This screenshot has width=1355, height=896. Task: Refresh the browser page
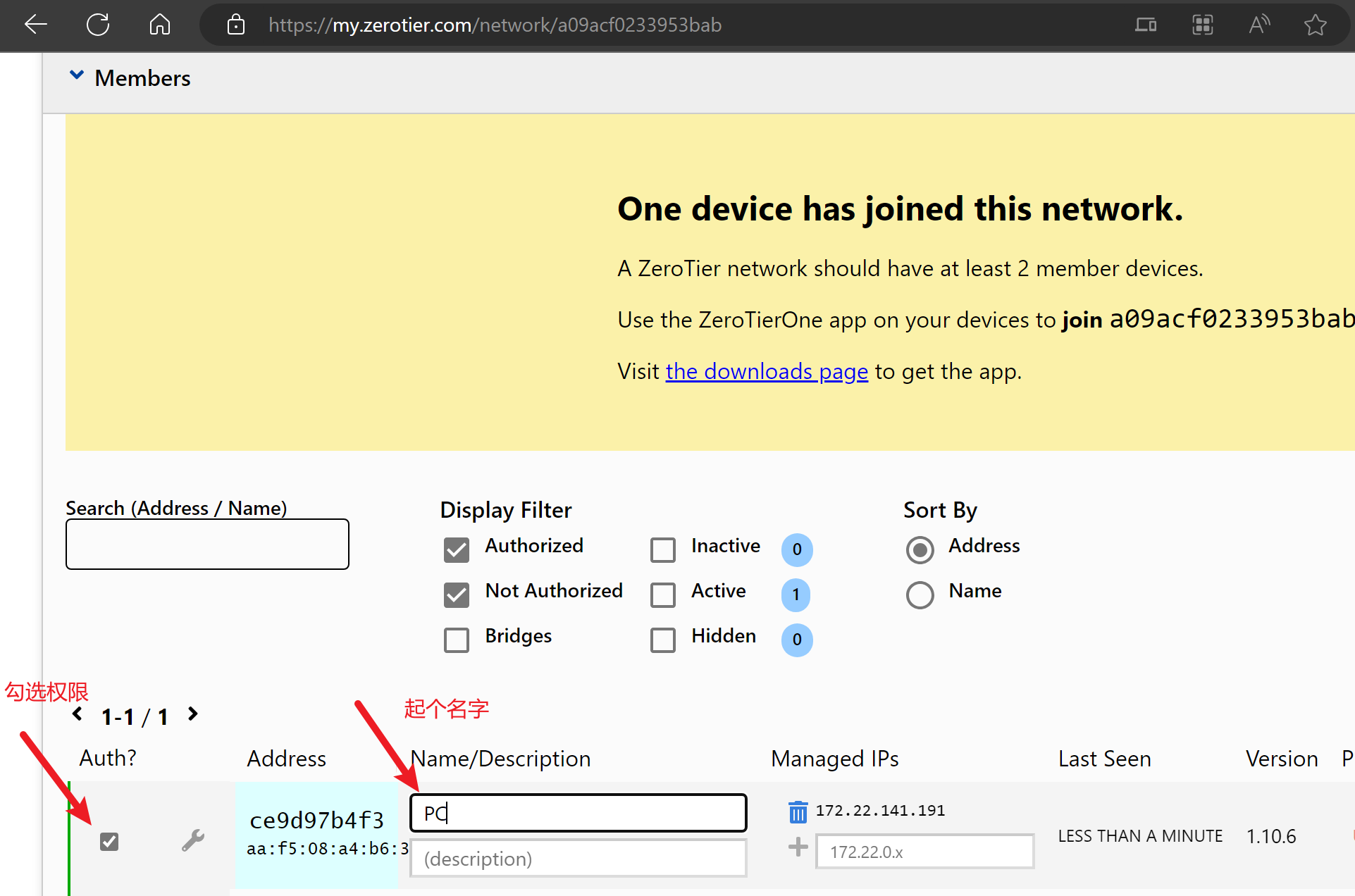[98, 25]
